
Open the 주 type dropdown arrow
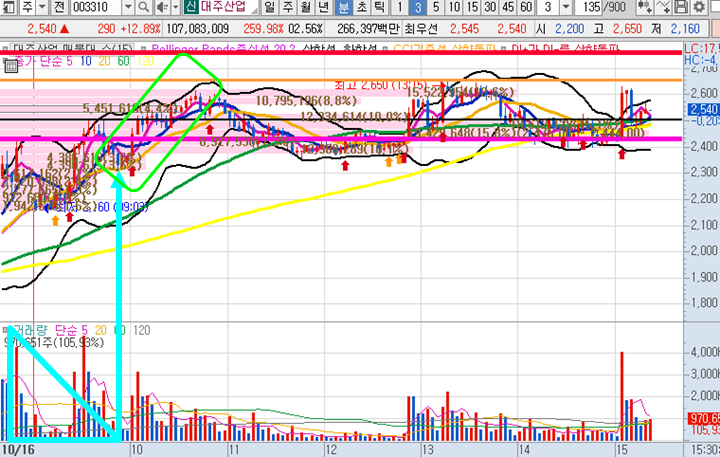42,7
